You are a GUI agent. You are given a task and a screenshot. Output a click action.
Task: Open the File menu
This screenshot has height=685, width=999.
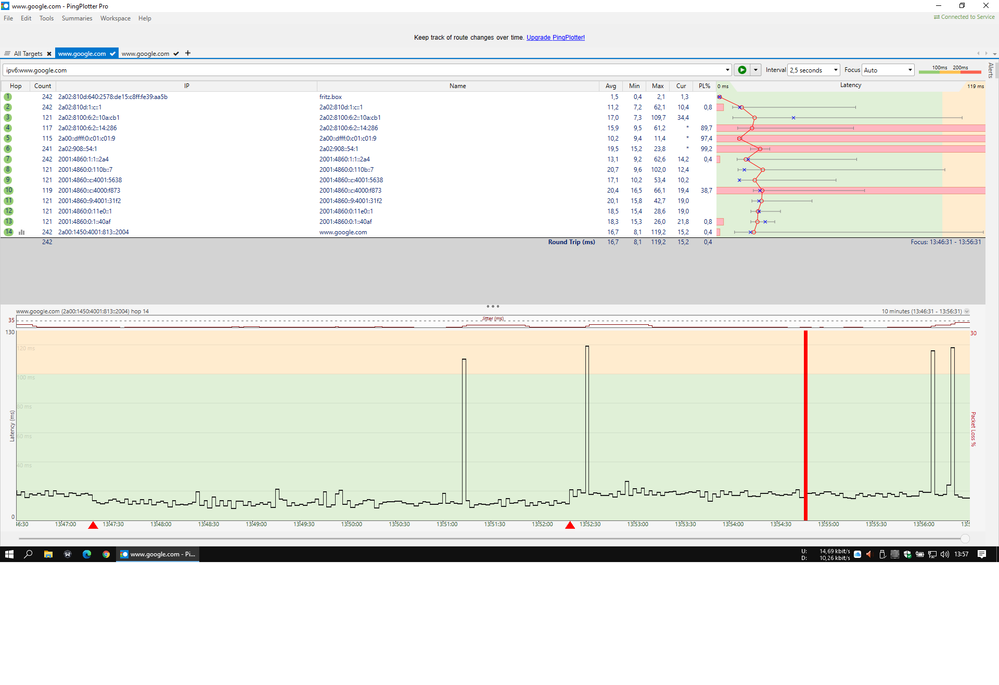click(x=8, y=18)
